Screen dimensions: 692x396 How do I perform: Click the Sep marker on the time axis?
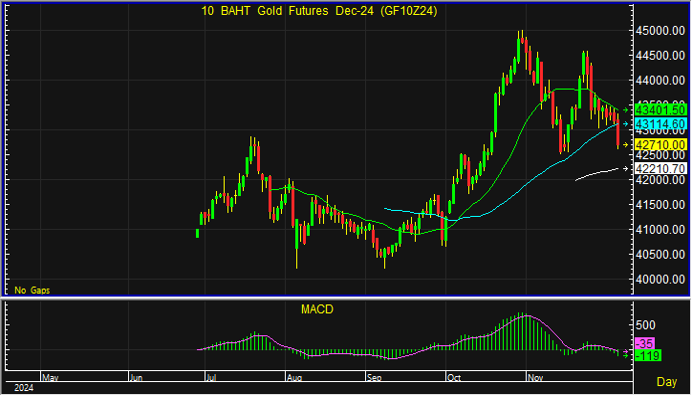[374, 377]
